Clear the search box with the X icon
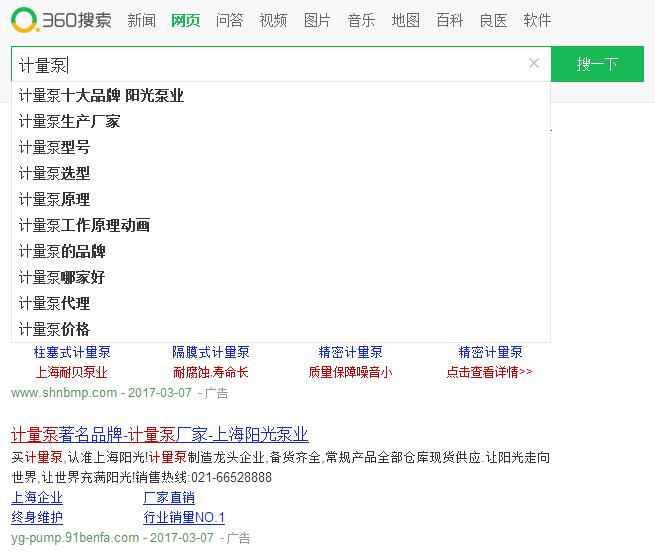 tap(534, 64)
